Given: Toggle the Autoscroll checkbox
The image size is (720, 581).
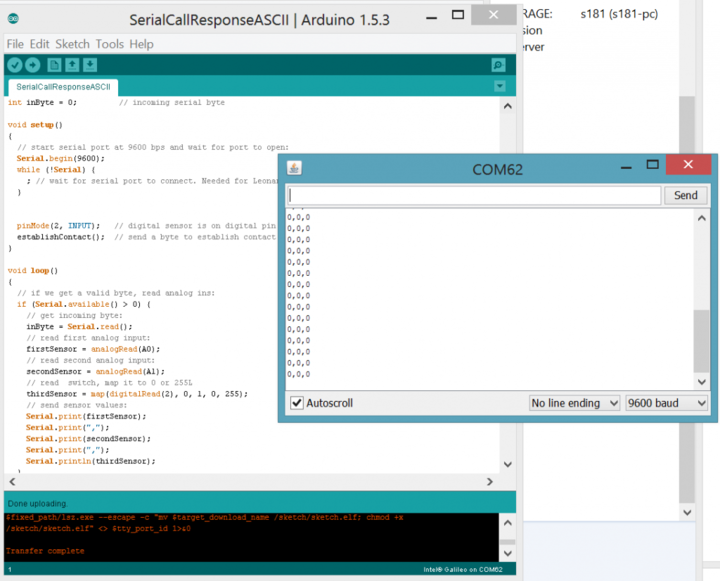Looking at the screenshot, I should click(x=297, y=403).
